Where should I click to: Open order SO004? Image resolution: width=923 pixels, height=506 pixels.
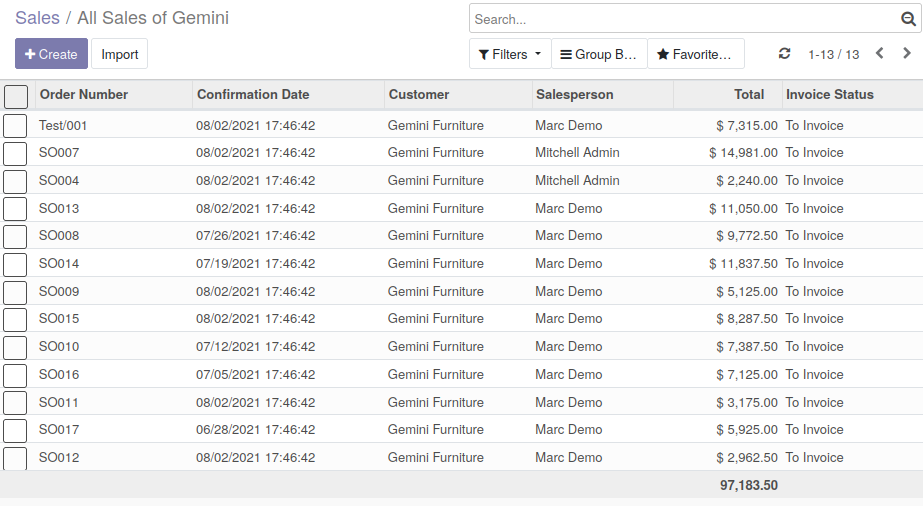click(x=59, y=181)
